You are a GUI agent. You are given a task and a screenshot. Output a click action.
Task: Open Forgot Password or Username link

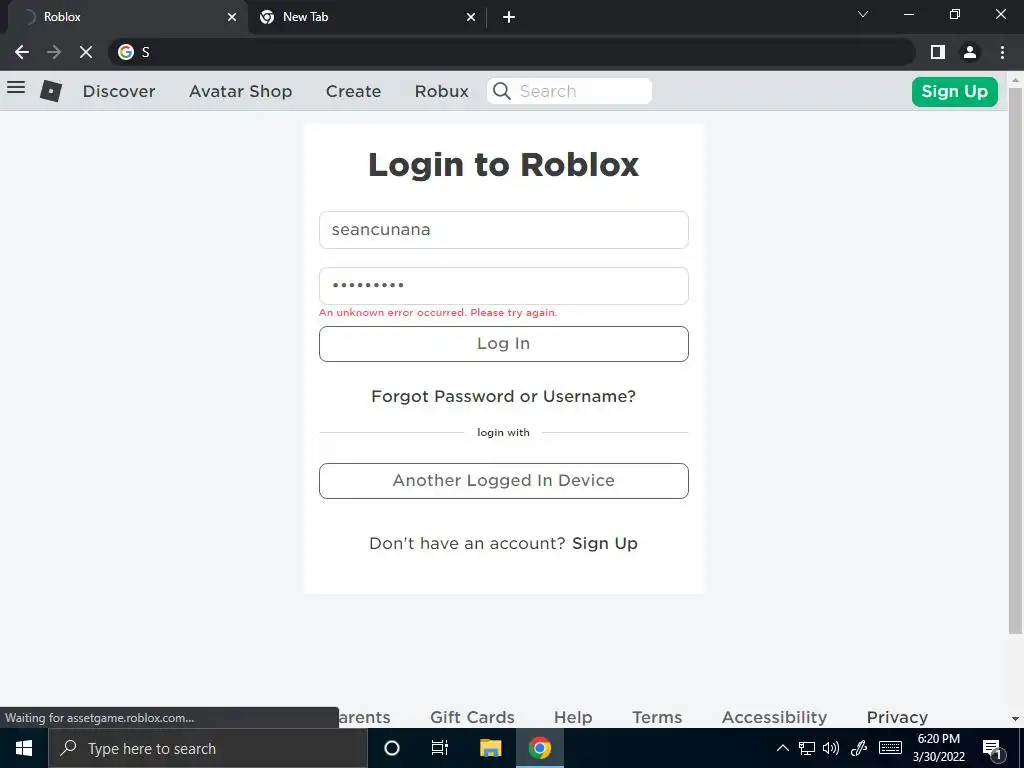click(x=504, y=396)
